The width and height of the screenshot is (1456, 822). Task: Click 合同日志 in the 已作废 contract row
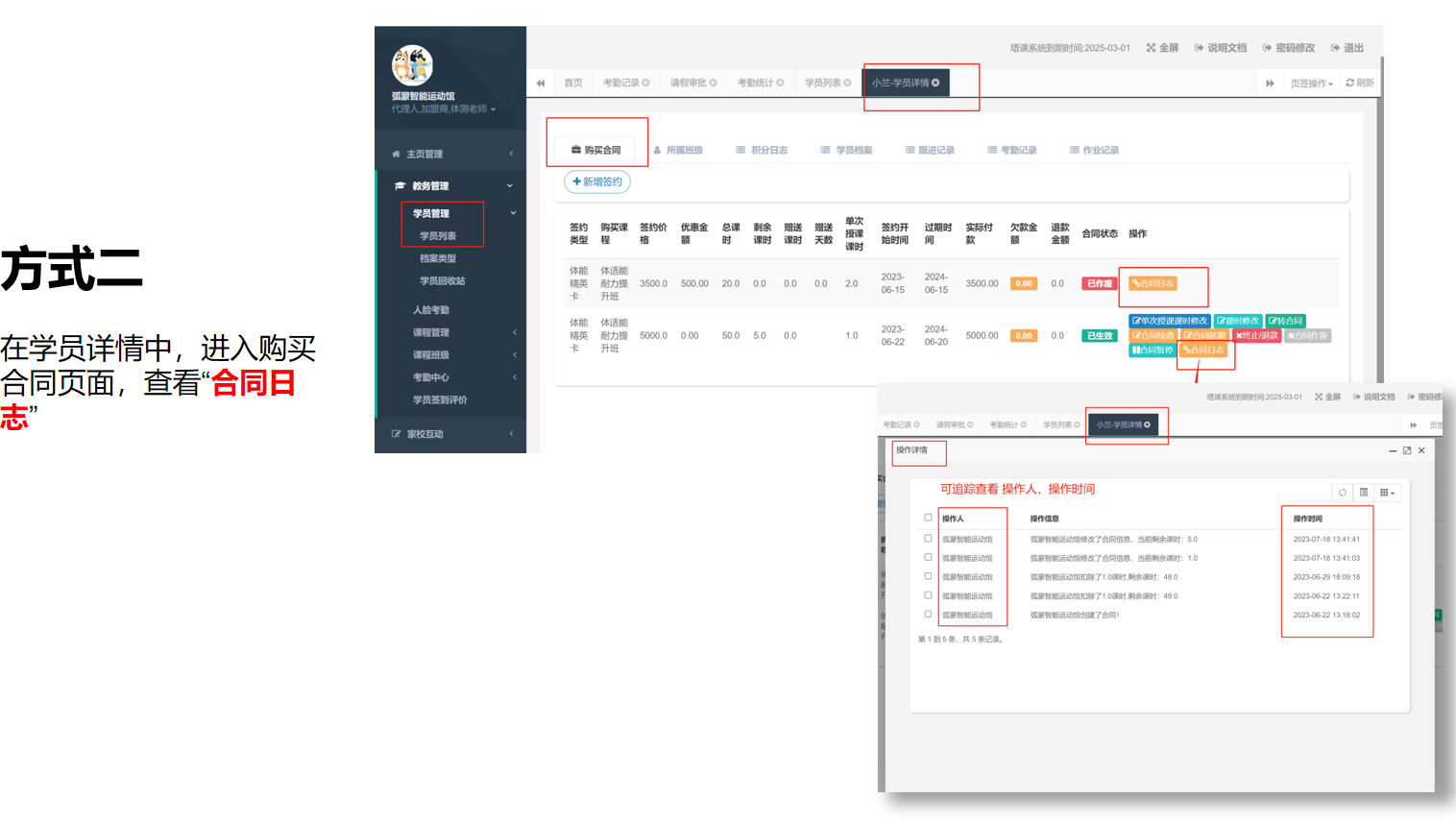(1153, 284)
